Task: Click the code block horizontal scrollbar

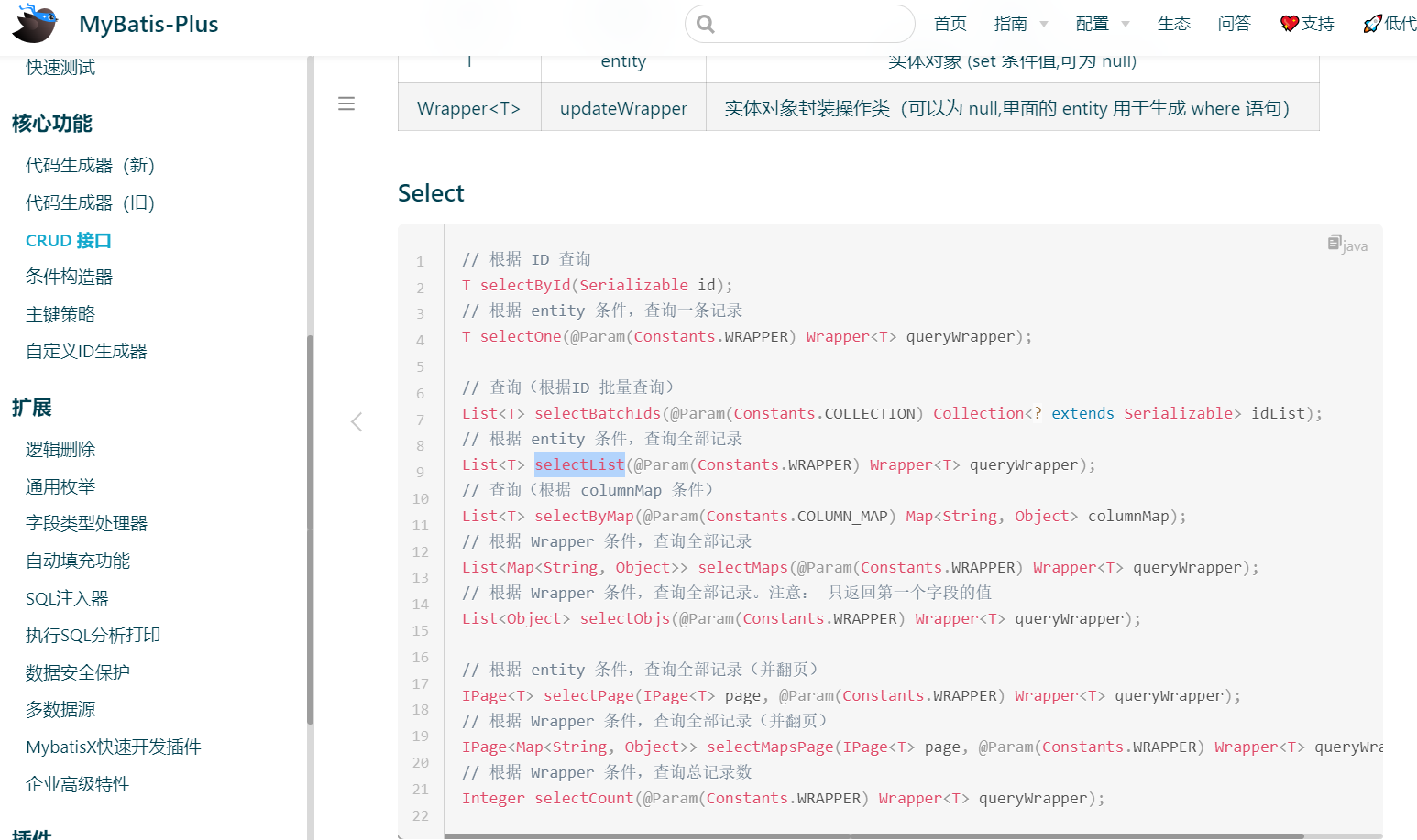Action: [873, 835]
